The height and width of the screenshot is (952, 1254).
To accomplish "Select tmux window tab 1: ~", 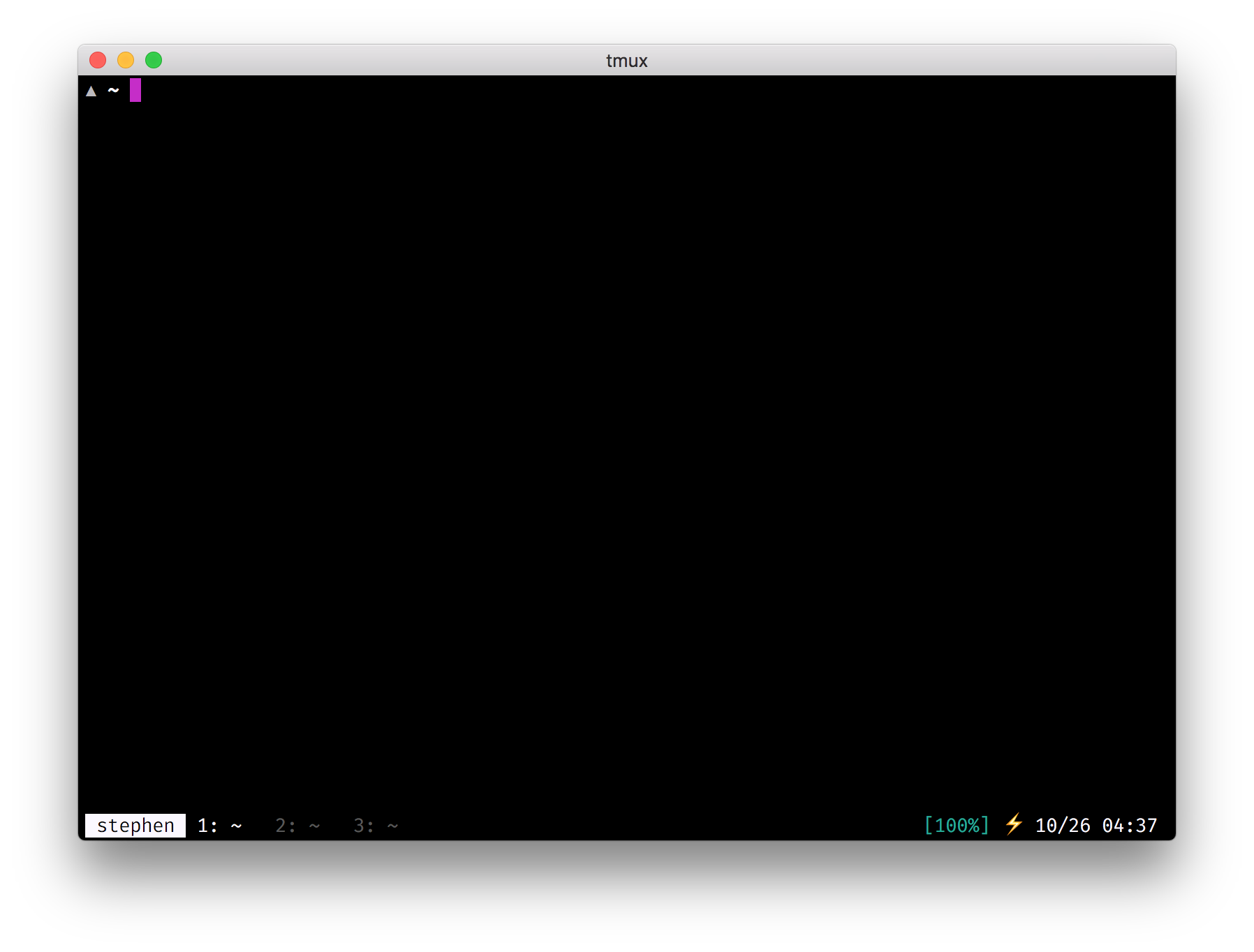I will 219,826.
